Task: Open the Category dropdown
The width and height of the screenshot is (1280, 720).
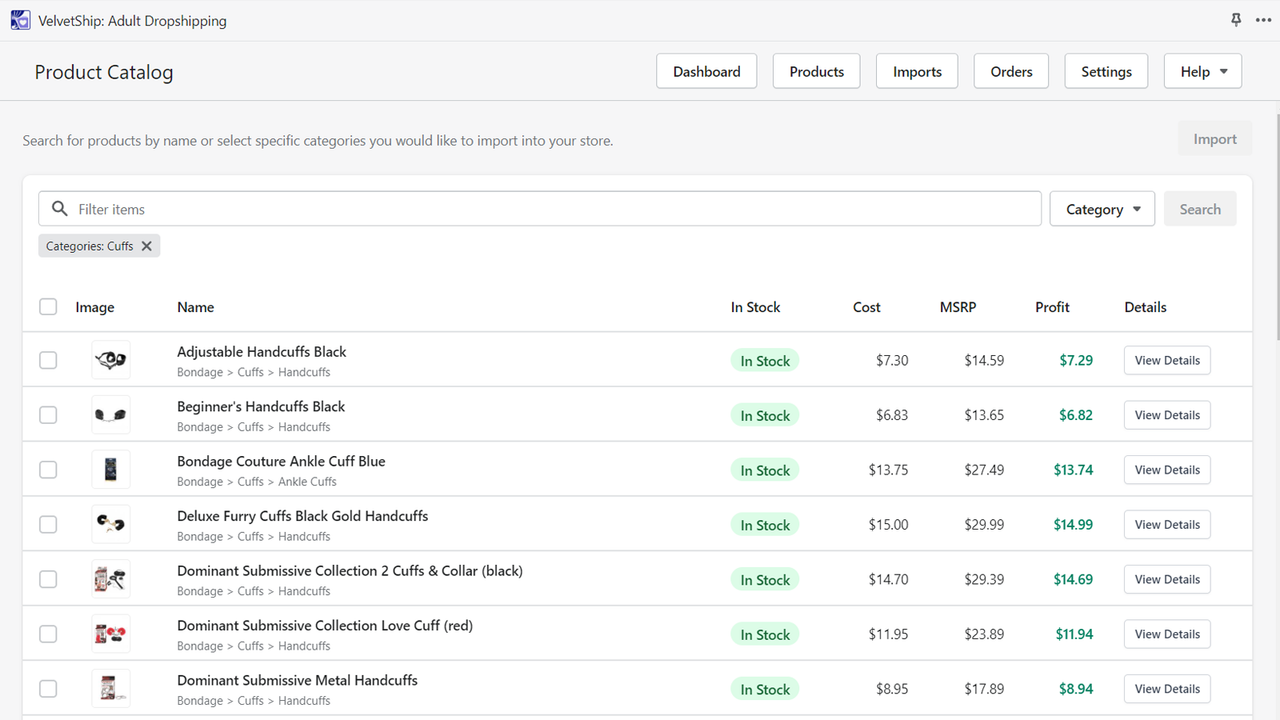Action: click(x=1102, y=209)
